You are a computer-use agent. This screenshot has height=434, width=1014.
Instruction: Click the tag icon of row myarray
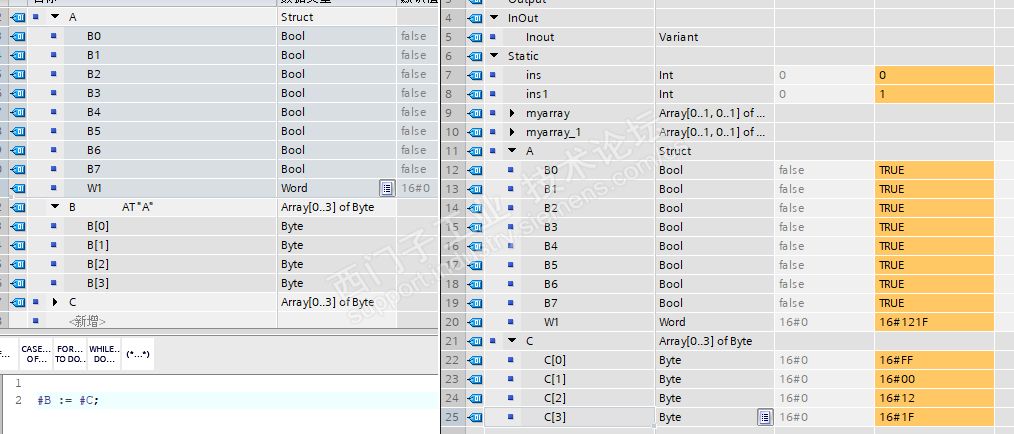click(475, 113)
